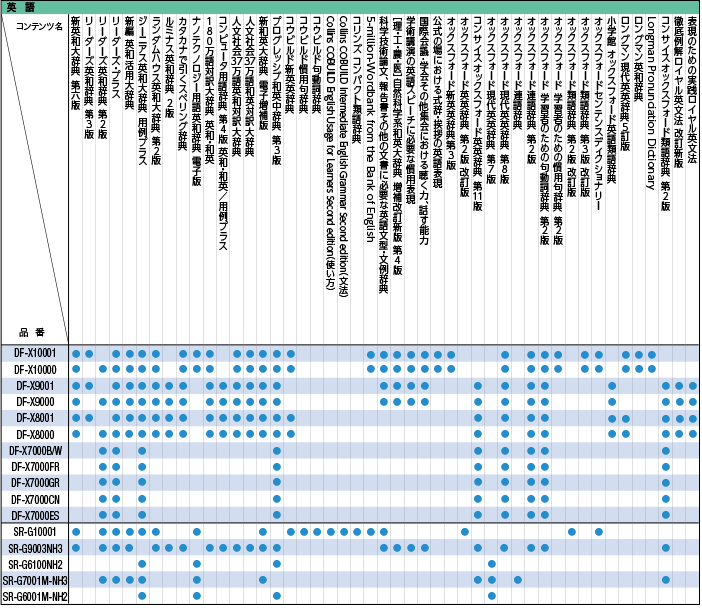This screenshot has width=702, height=616.
Task: Select the 品番 header label
Action: click(x=32, y=332)
